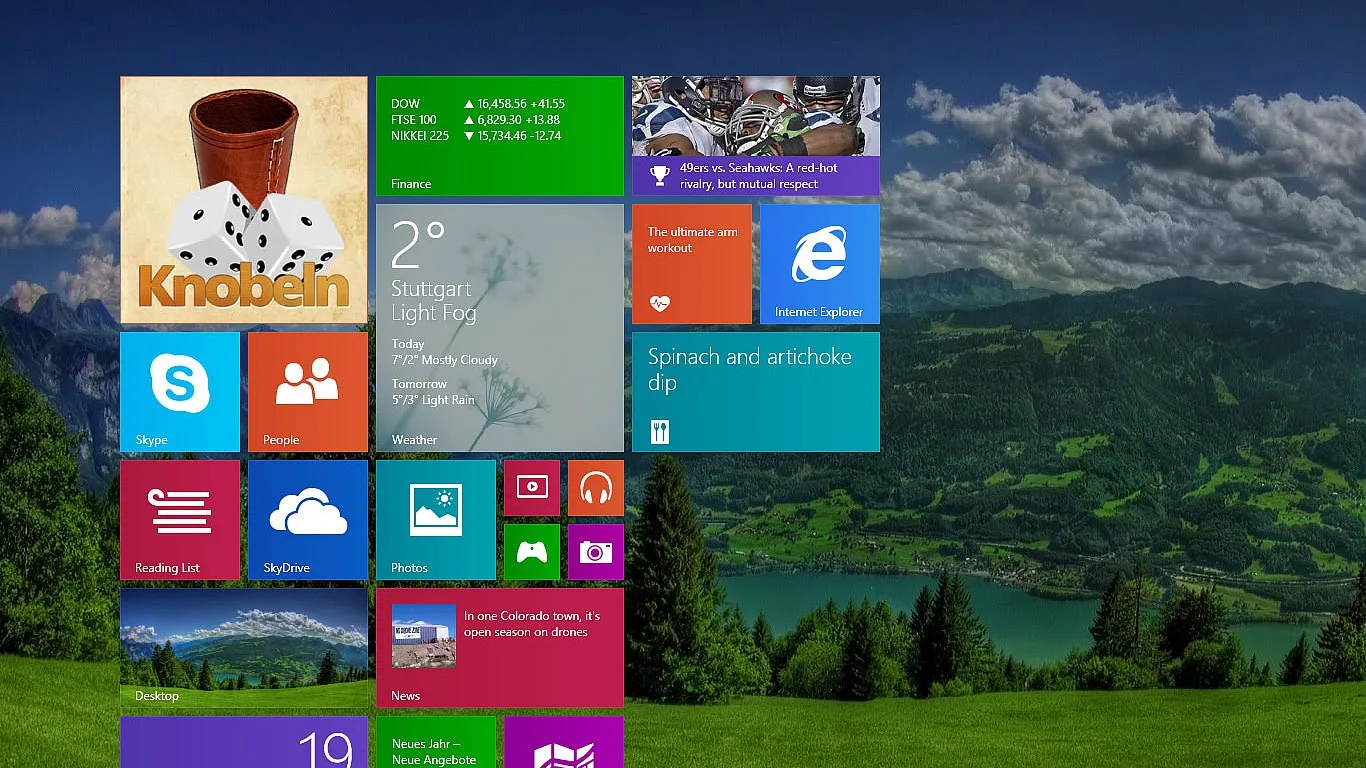Open the small Music headphones tile

pos(596,488)
